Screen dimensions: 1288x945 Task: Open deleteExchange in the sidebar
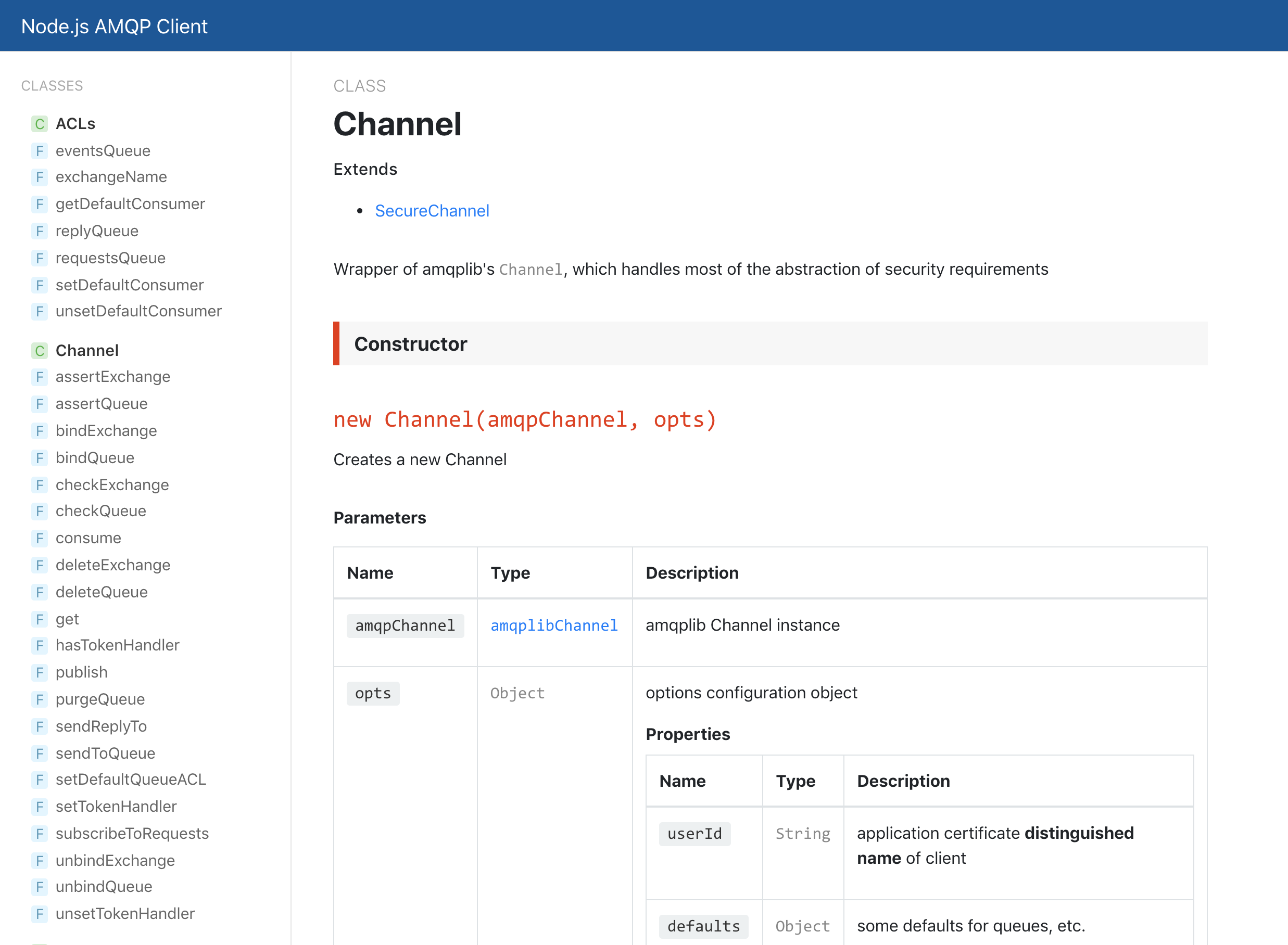tap(113, 565)
